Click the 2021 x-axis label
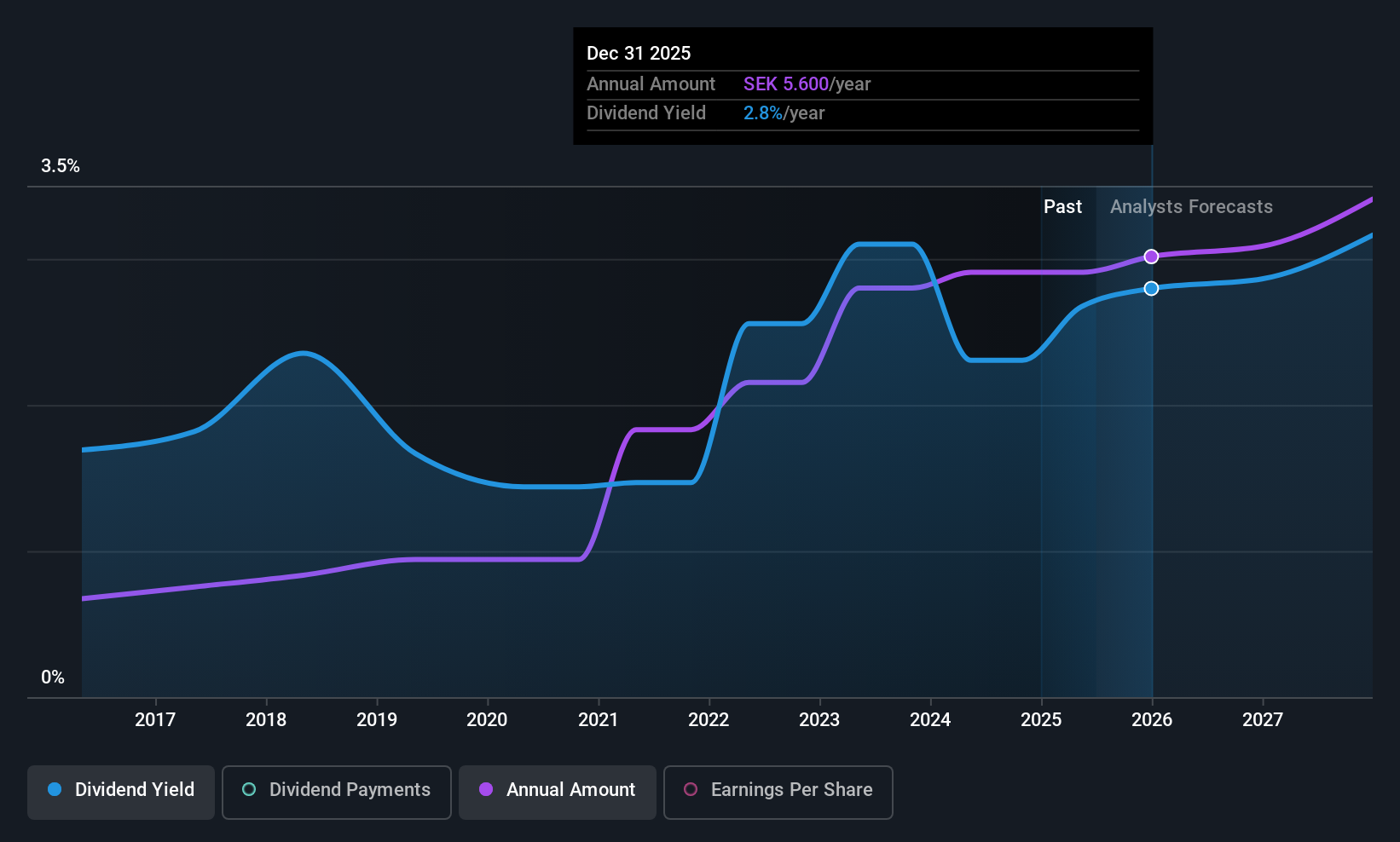This screenshot has width=1400, height=842. pyautogui.click(x=598, y=720)
